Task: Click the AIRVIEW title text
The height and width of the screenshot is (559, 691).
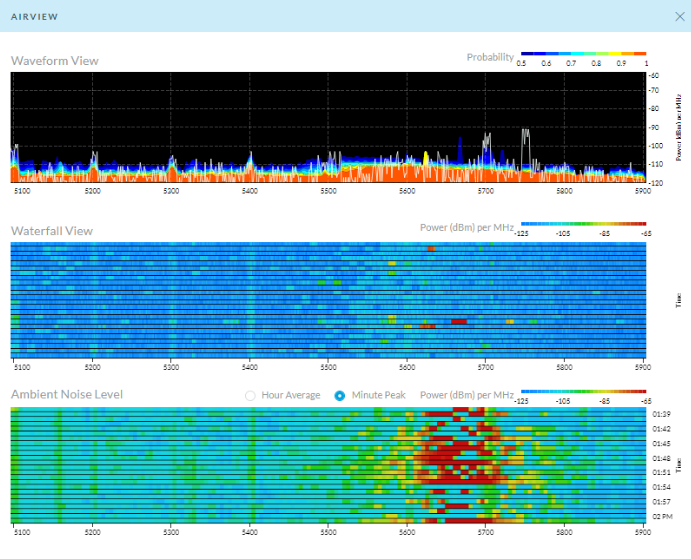Action: pyautogui.click(x=34, y=17)
